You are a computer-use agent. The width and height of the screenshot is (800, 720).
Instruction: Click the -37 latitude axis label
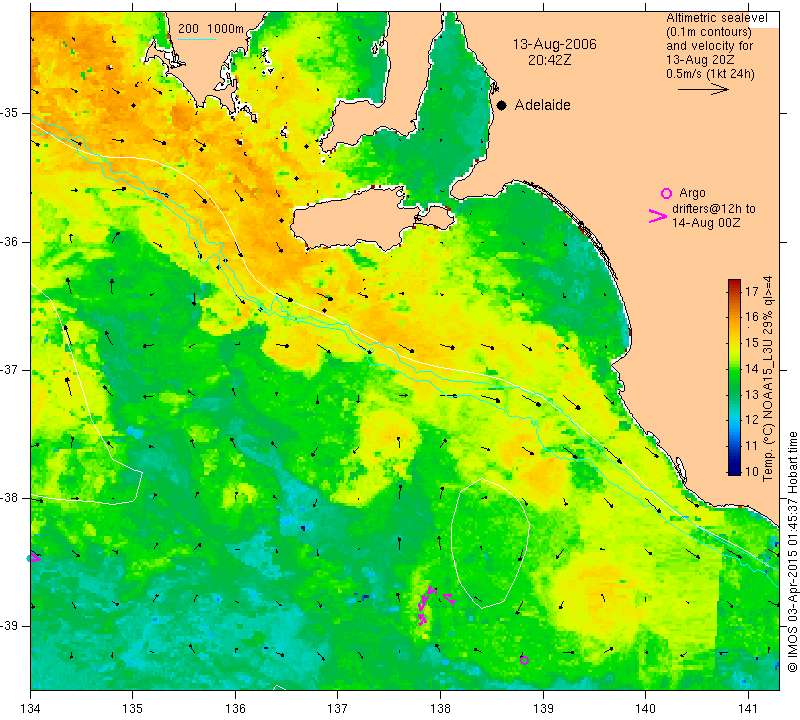click(11, 369)
